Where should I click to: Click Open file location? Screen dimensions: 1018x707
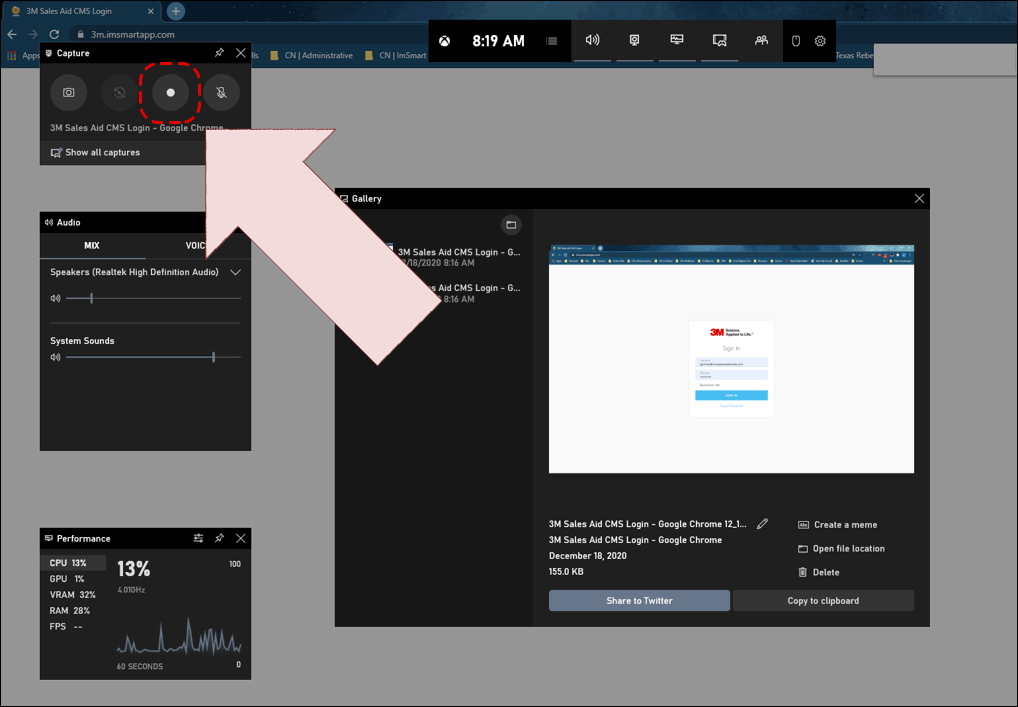[x=841, y=549]
